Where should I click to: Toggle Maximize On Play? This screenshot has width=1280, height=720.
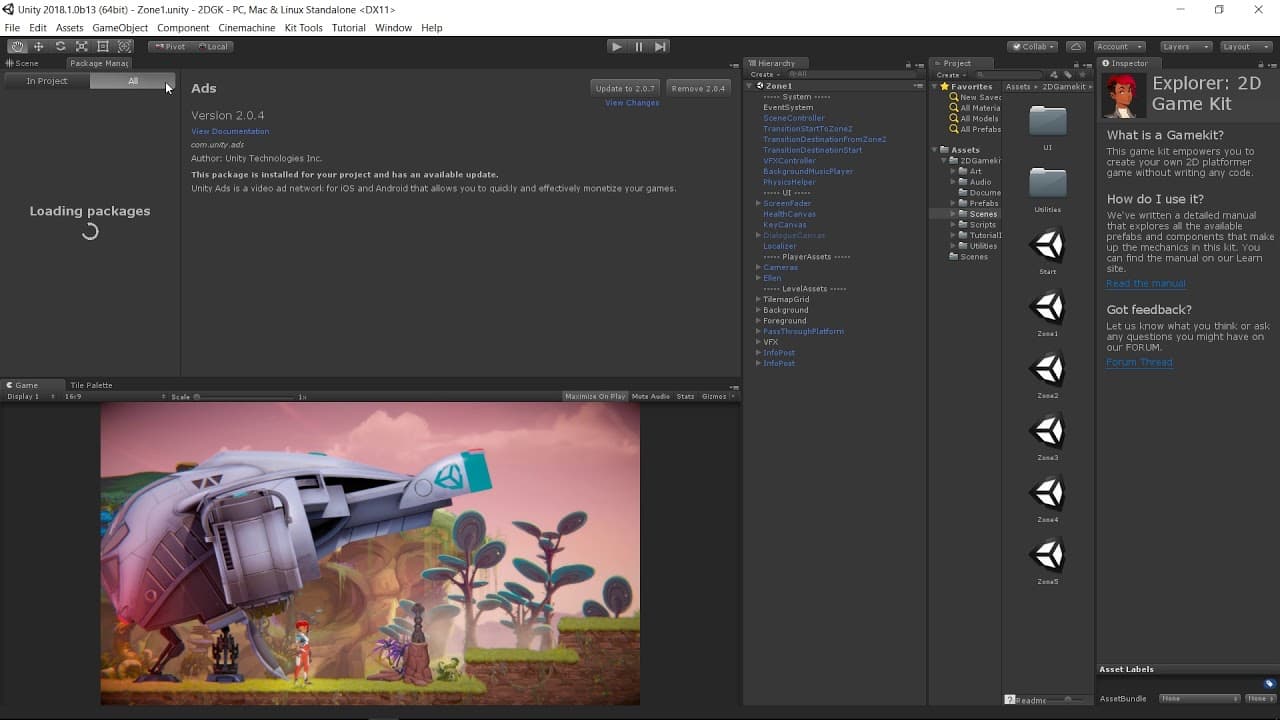click(595, 396)
